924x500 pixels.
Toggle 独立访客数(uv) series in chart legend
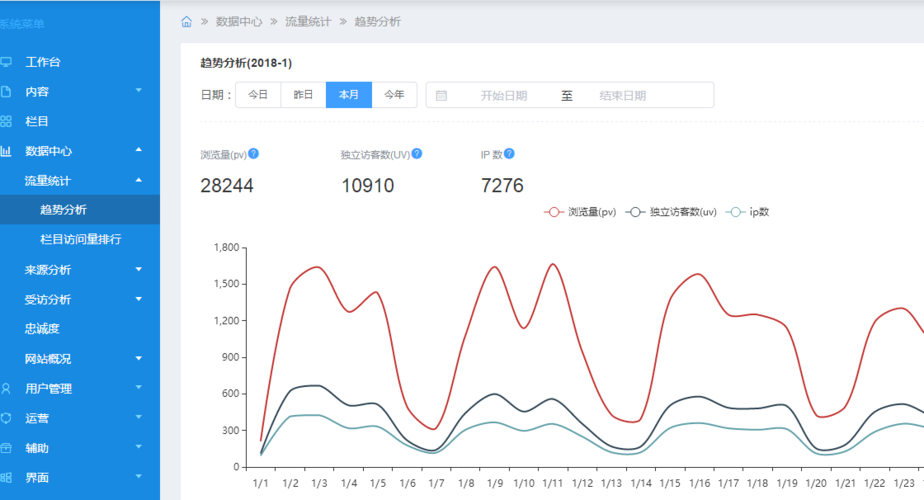(x=671, y=212)
